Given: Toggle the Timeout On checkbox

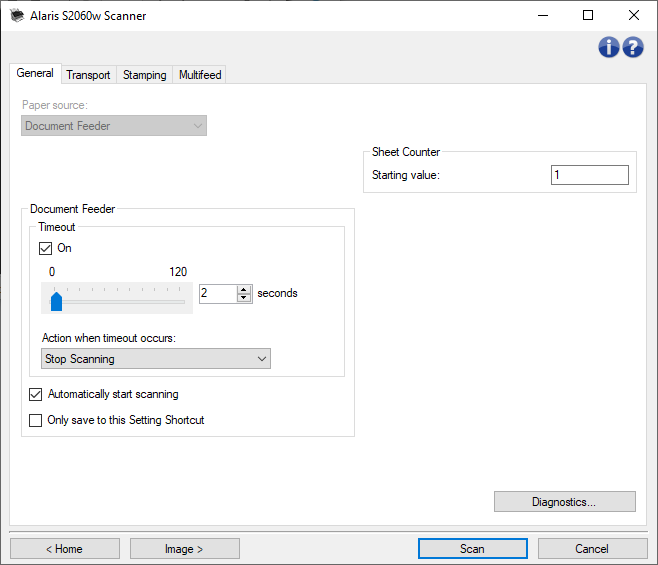Looking at the screenshot, I should 45,248.
